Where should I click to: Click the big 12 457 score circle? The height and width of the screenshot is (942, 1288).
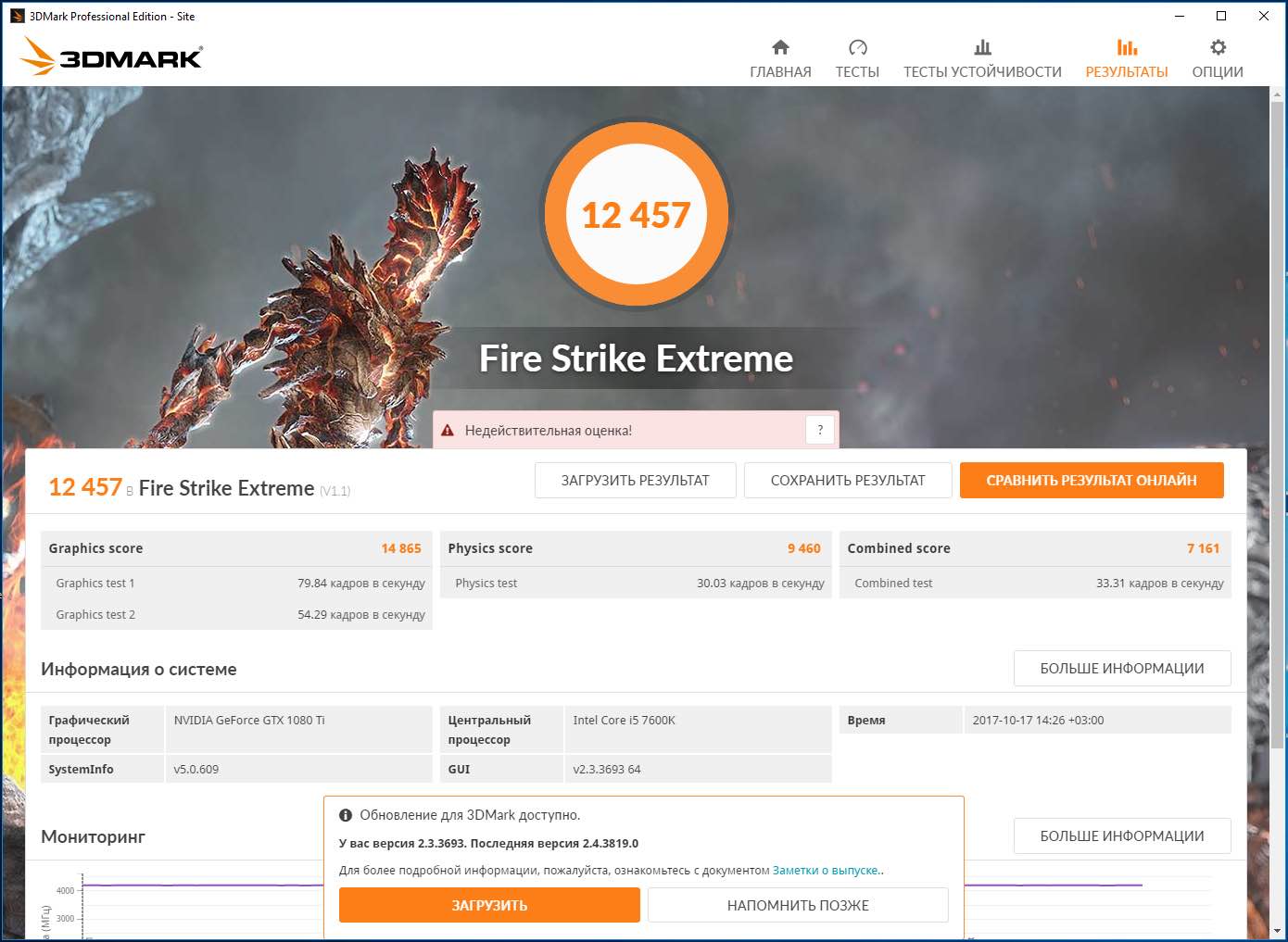(x=636, y=215)
